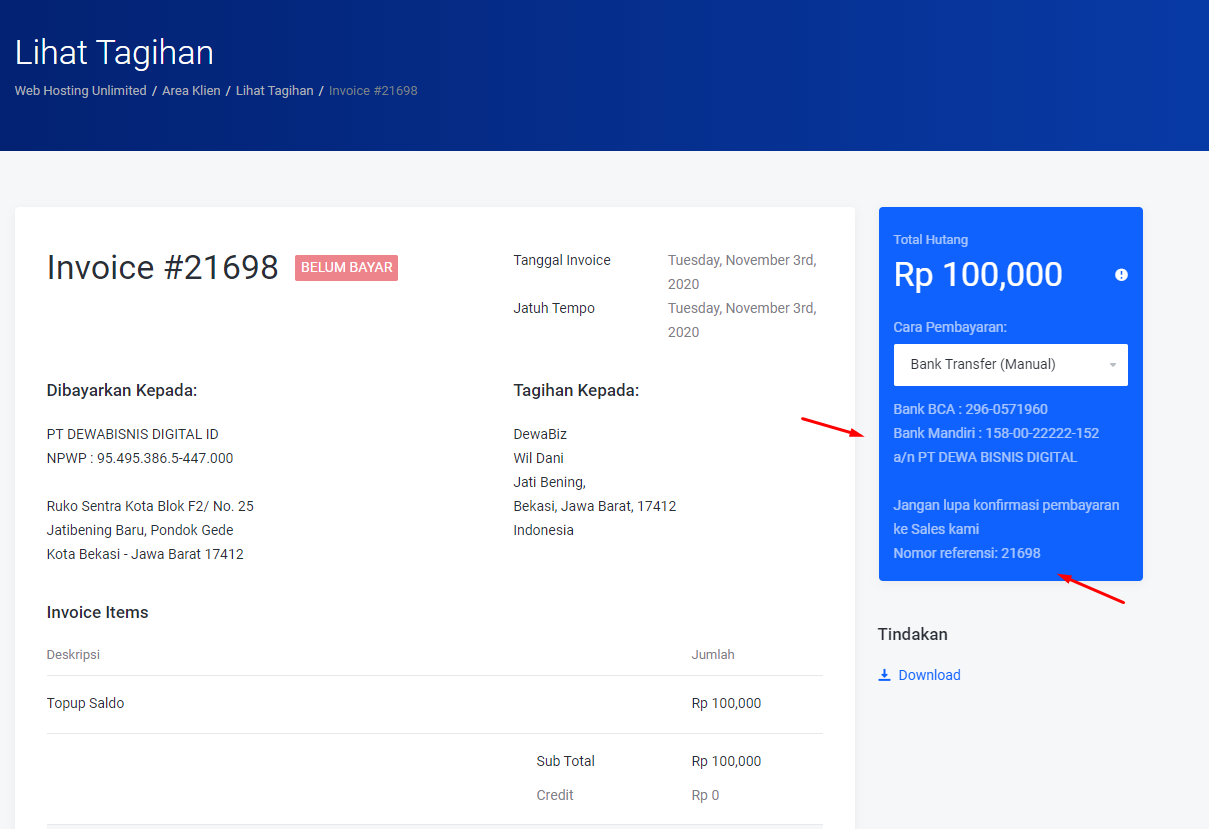Click the Bank Mandiri account number line
The image size is (1209, 829).
pos(995,433)
